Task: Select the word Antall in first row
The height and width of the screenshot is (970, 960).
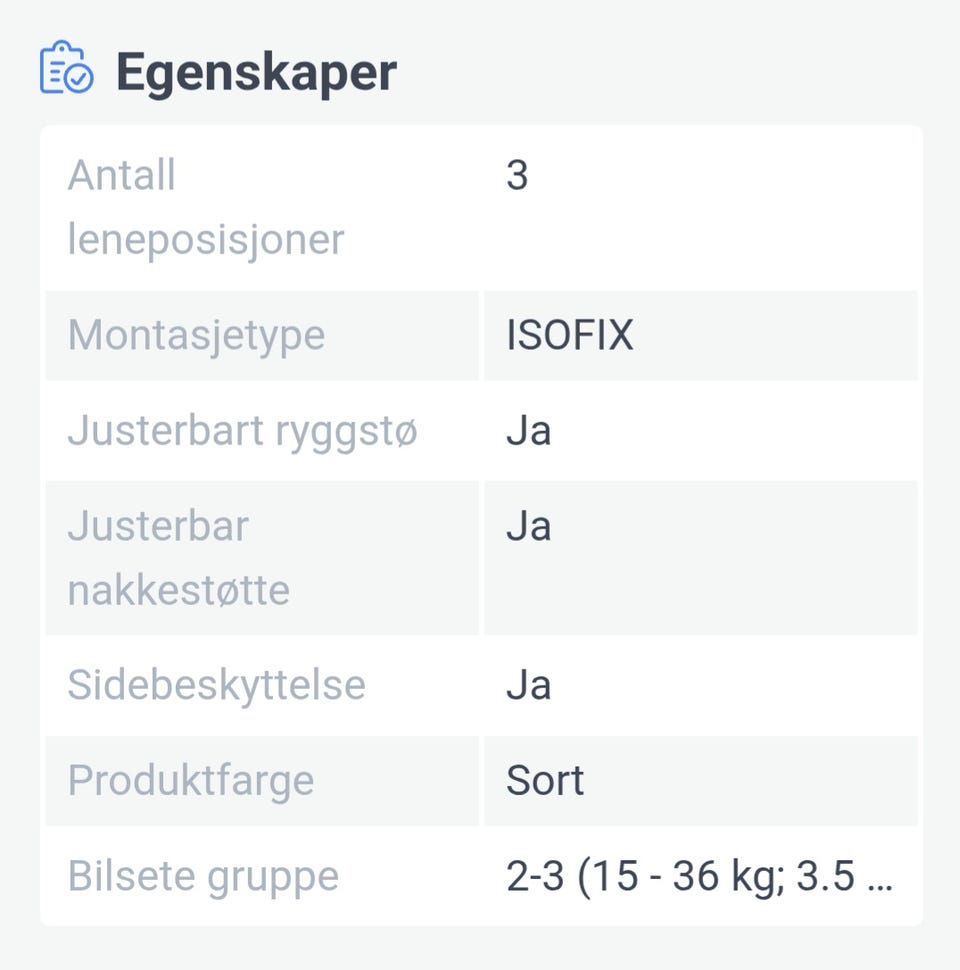Action: tap(122, 176)
